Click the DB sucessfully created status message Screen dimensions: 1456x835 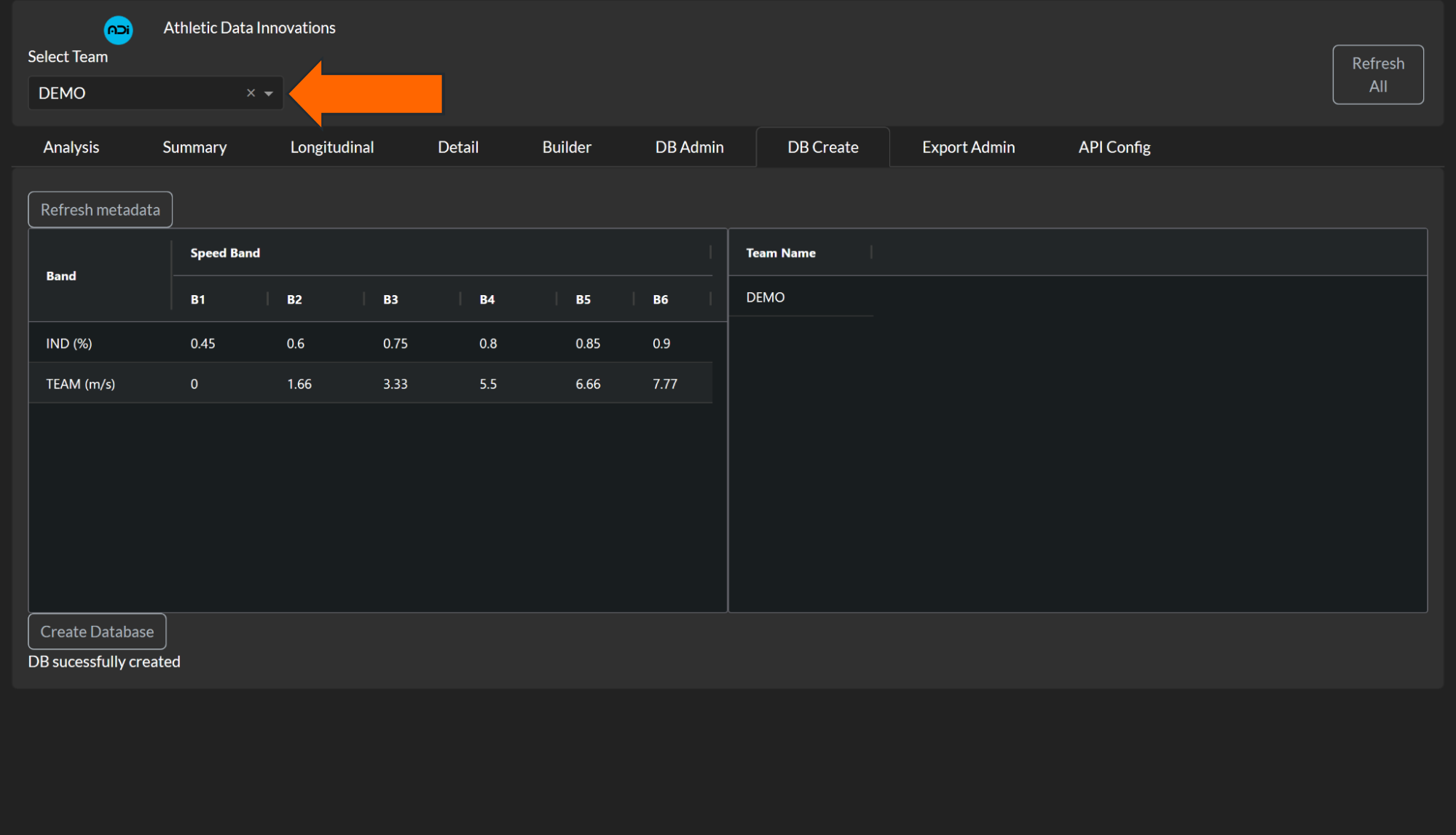pyautogui.click(x=104, y=662)
